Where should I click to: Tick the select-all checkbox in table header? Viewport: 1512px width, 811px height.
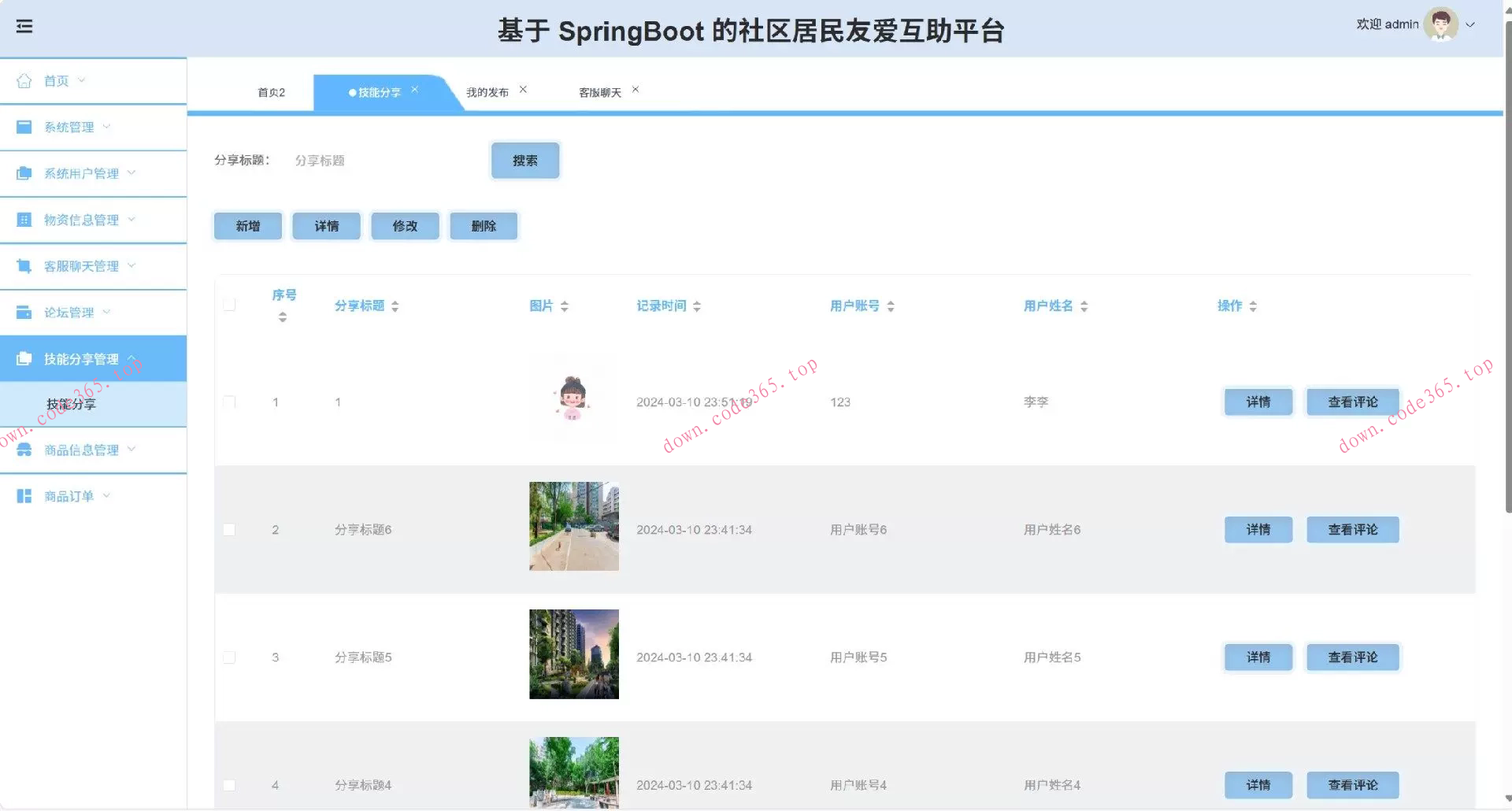[229, 305]
